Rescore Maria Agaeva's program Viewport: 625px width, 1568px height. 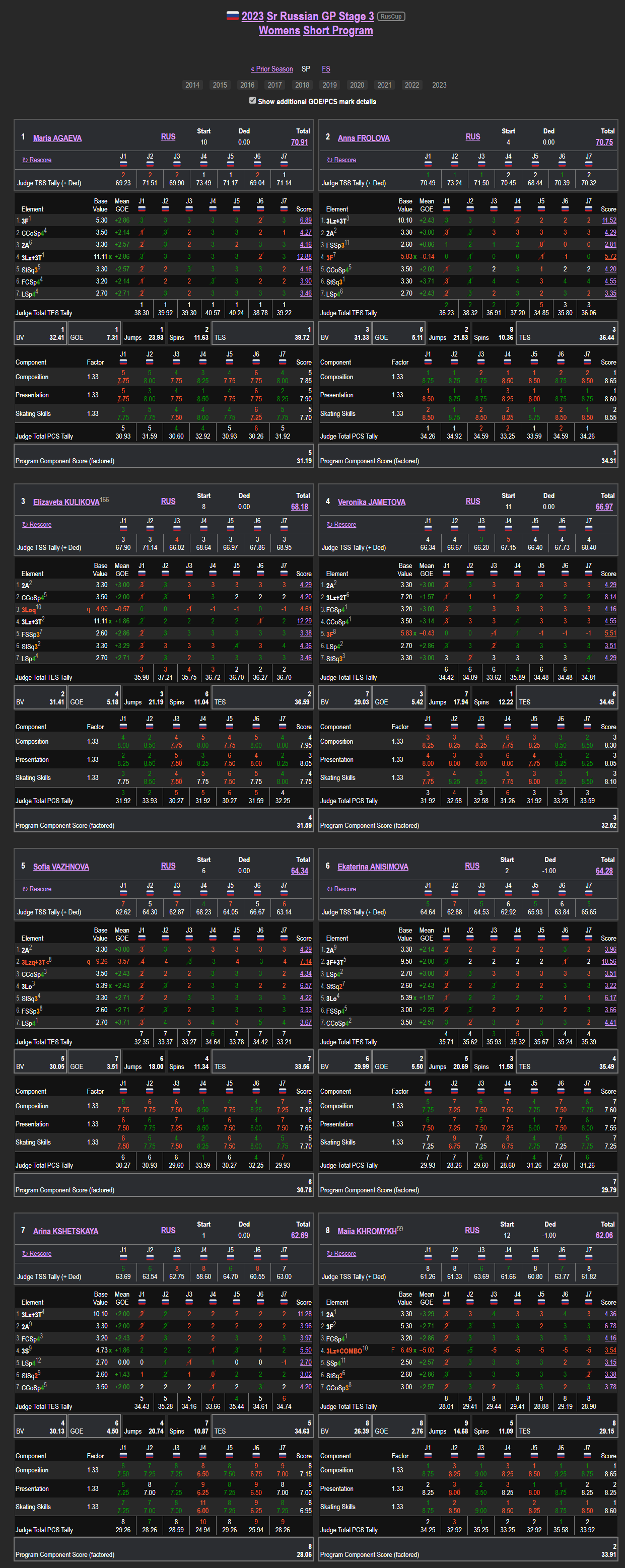pyautogui.click(x=37, y=160)
